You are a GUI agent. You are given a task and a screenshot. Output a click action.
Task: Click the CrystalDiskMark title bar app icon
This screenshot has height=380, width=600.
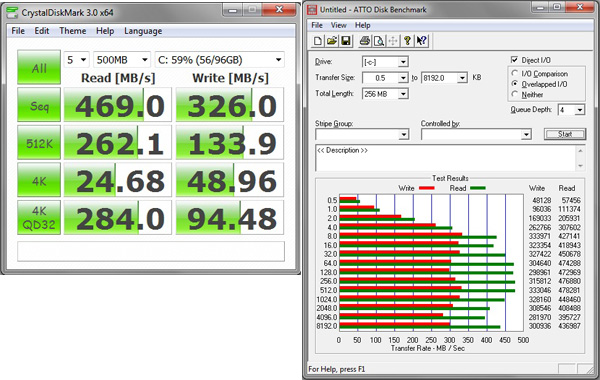pos(12,12)
